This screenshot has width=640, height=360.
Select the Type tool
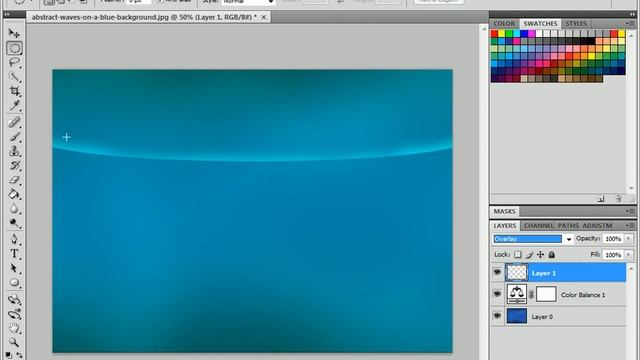point(14,253)
